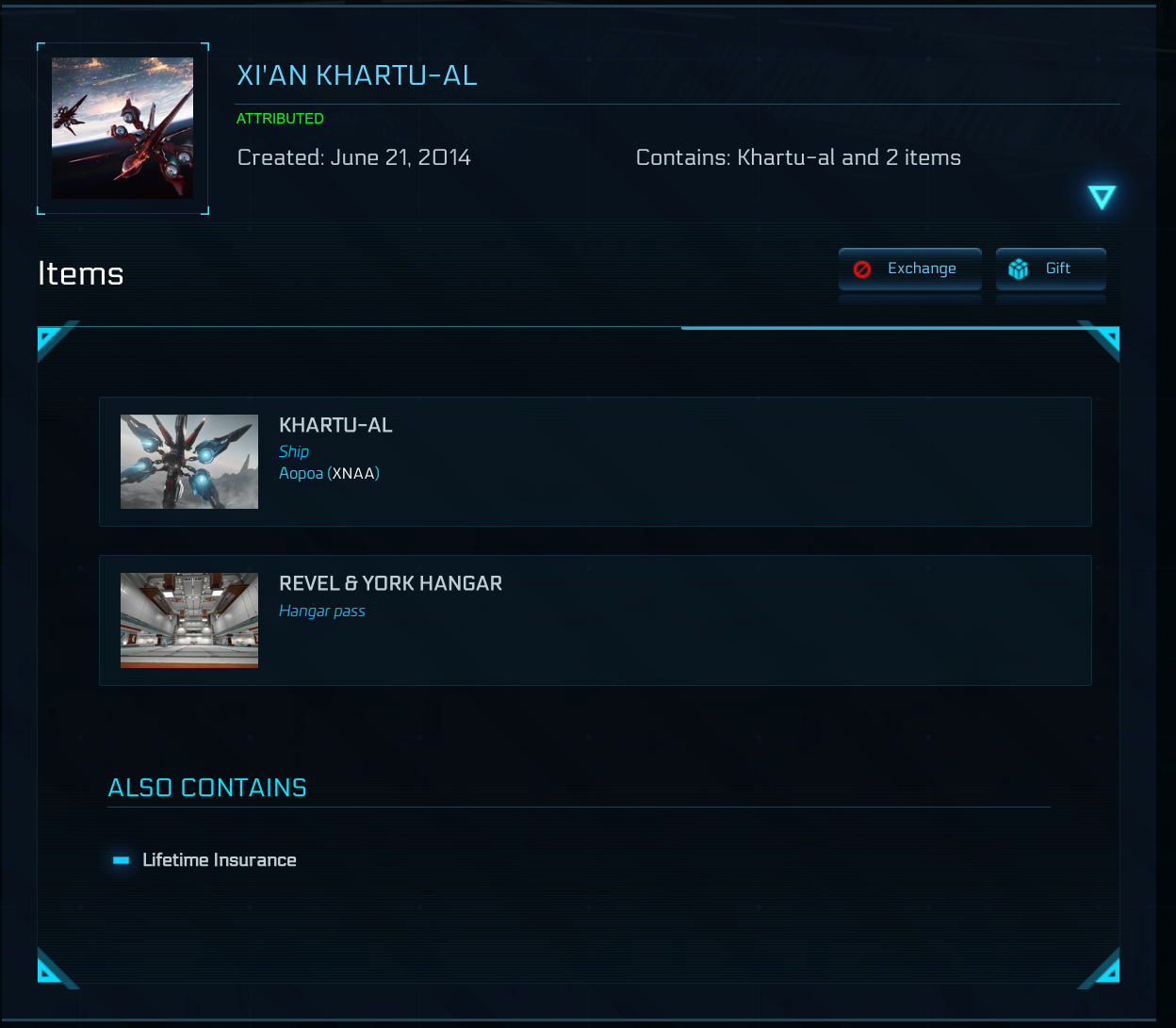
Task: Click the Lifetime Insurance bullet marker icon
Action: click(x=121, y=859)
